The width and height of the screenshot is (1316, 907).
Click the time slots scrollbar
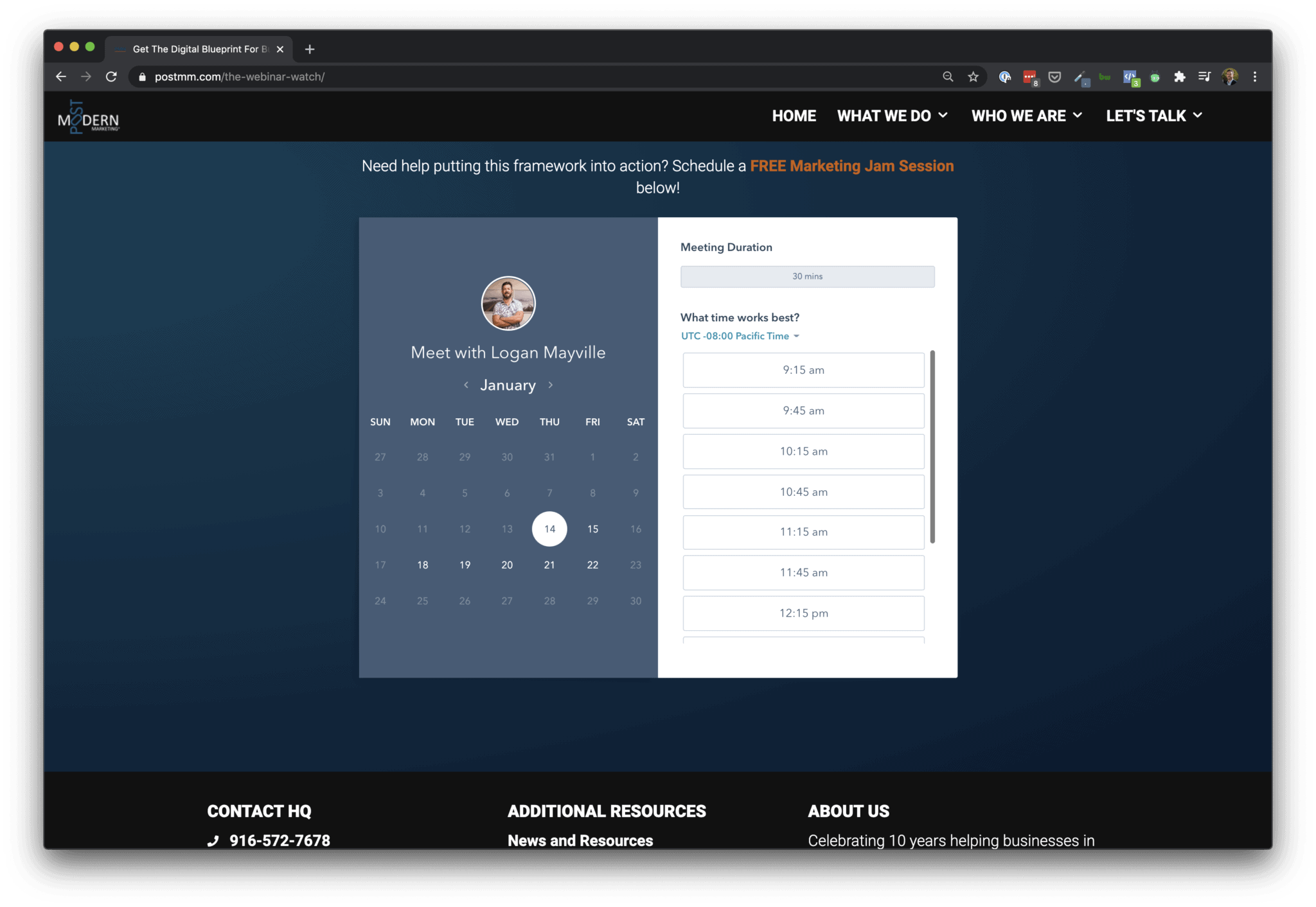pos(932,446)
